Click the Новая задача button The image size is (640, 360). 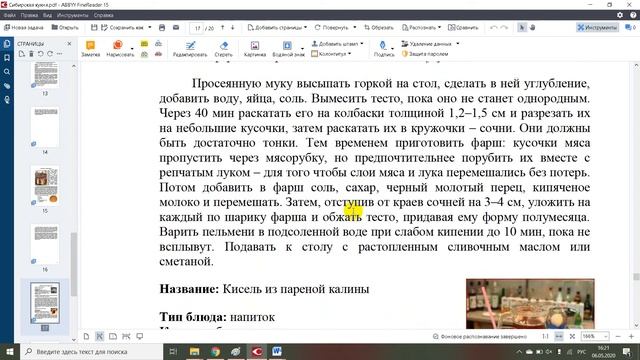click(x=24, y=27)
